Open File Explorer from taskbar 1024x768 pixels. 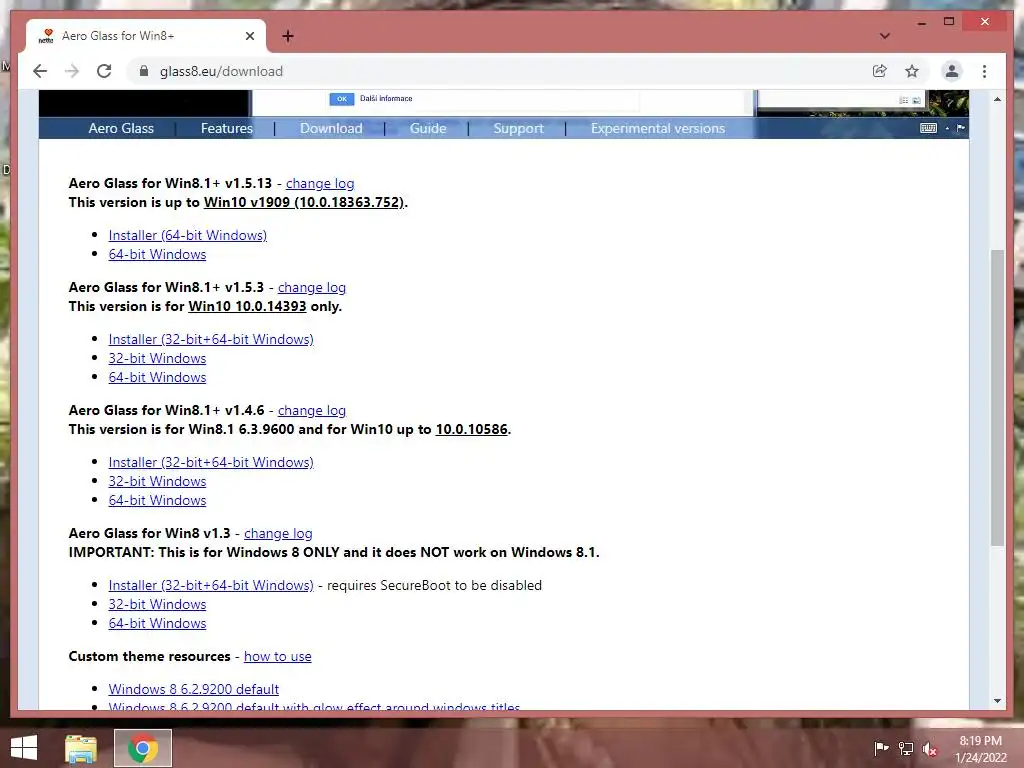point(81,748)
